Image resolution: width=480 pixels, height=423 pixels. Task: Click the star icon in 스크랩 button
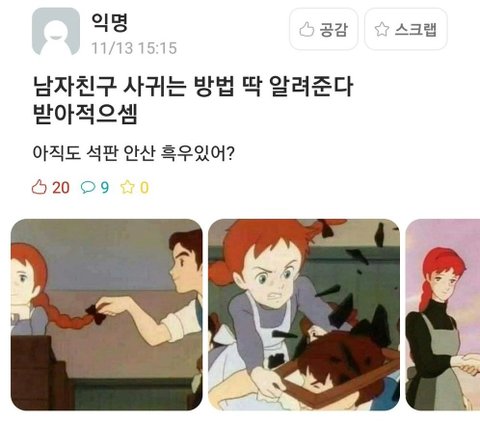point(382,29)
